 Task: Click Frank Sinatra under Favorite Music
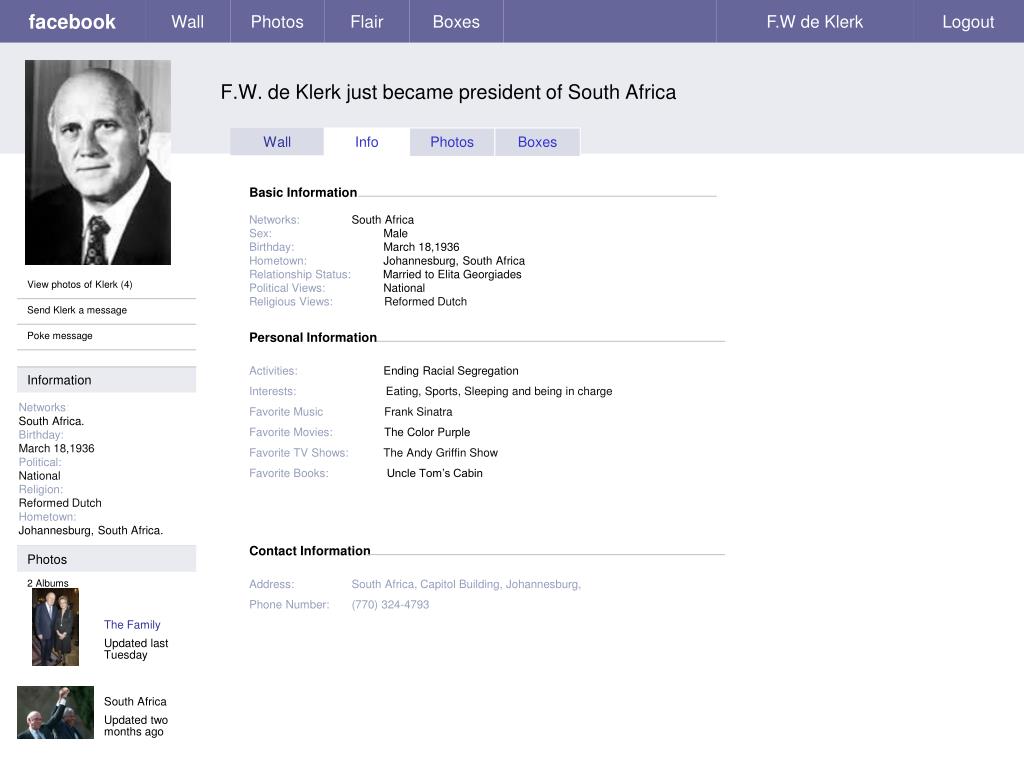[418, 411]
